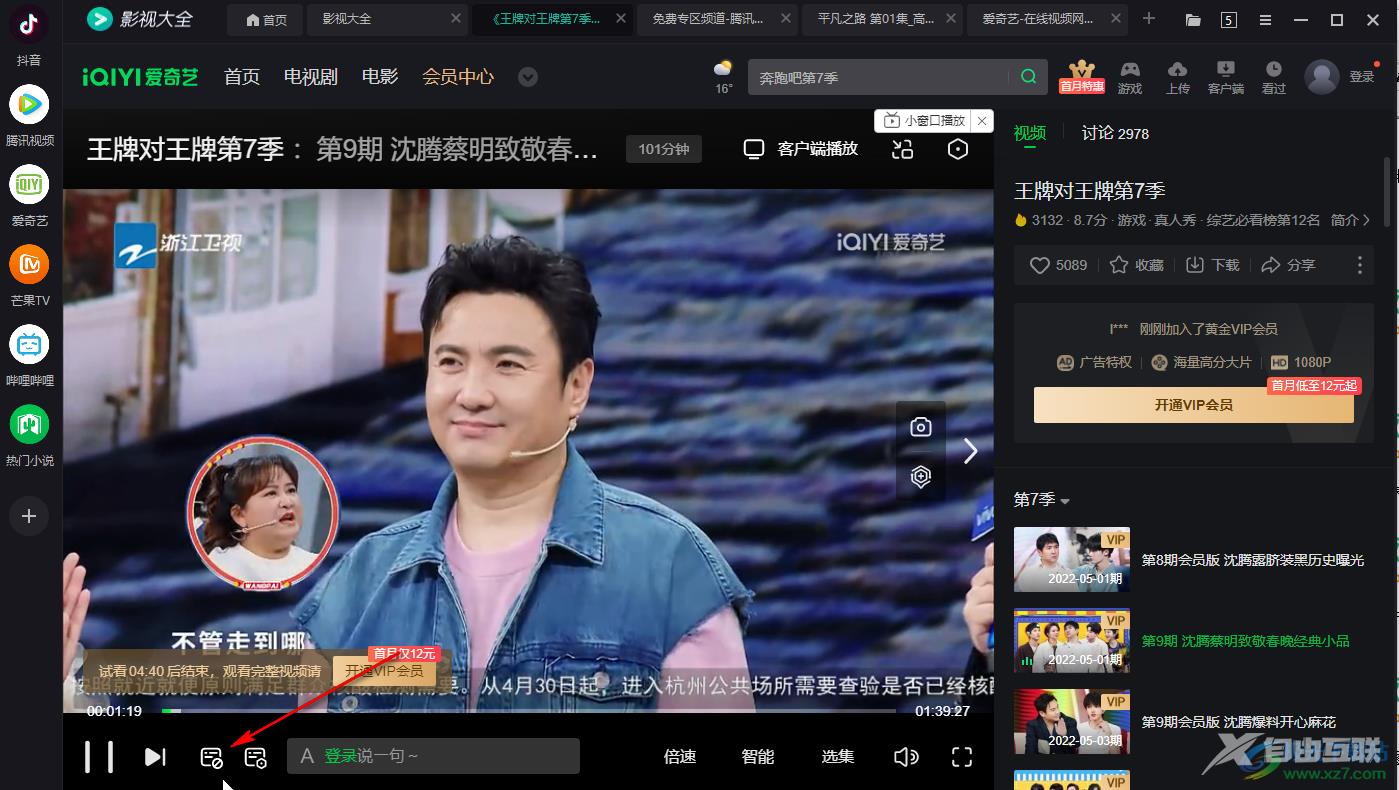This screenshot has height=790, width=1399.
Task: Click 开通VIP会员 on trial banner
Action: click(x=384, y=671)
